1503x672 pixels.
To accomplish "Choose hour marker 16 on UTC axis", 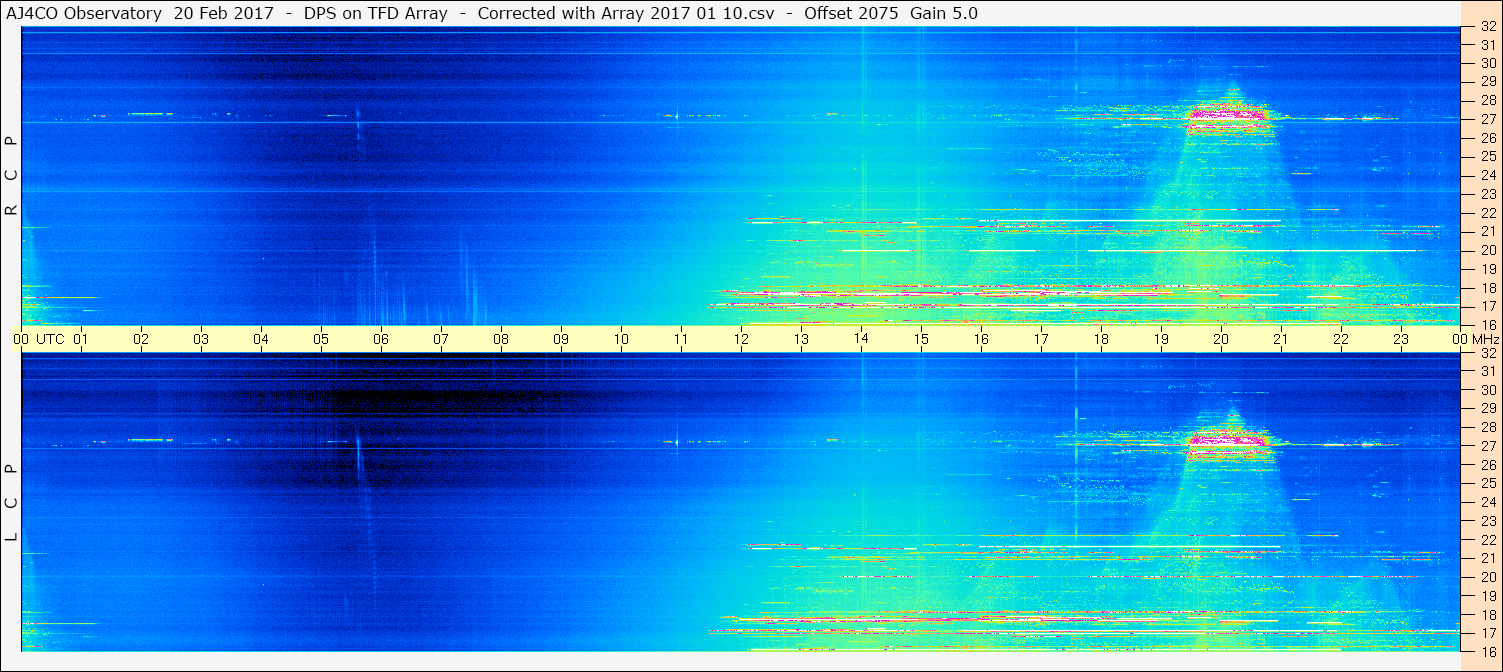I will click(x=981, y=339).
